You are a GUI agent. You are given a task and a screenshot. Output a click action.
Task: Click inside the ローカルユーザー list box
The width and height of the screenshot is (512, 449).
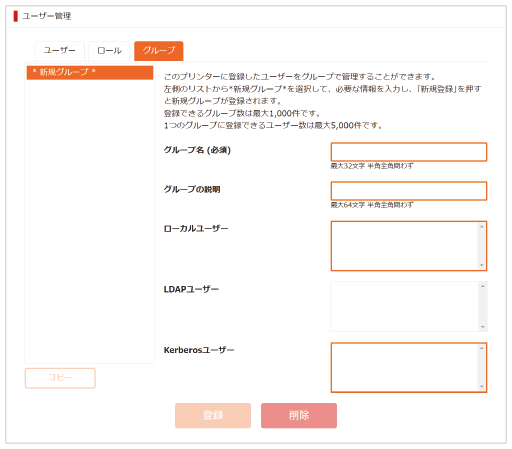point(405,246)
